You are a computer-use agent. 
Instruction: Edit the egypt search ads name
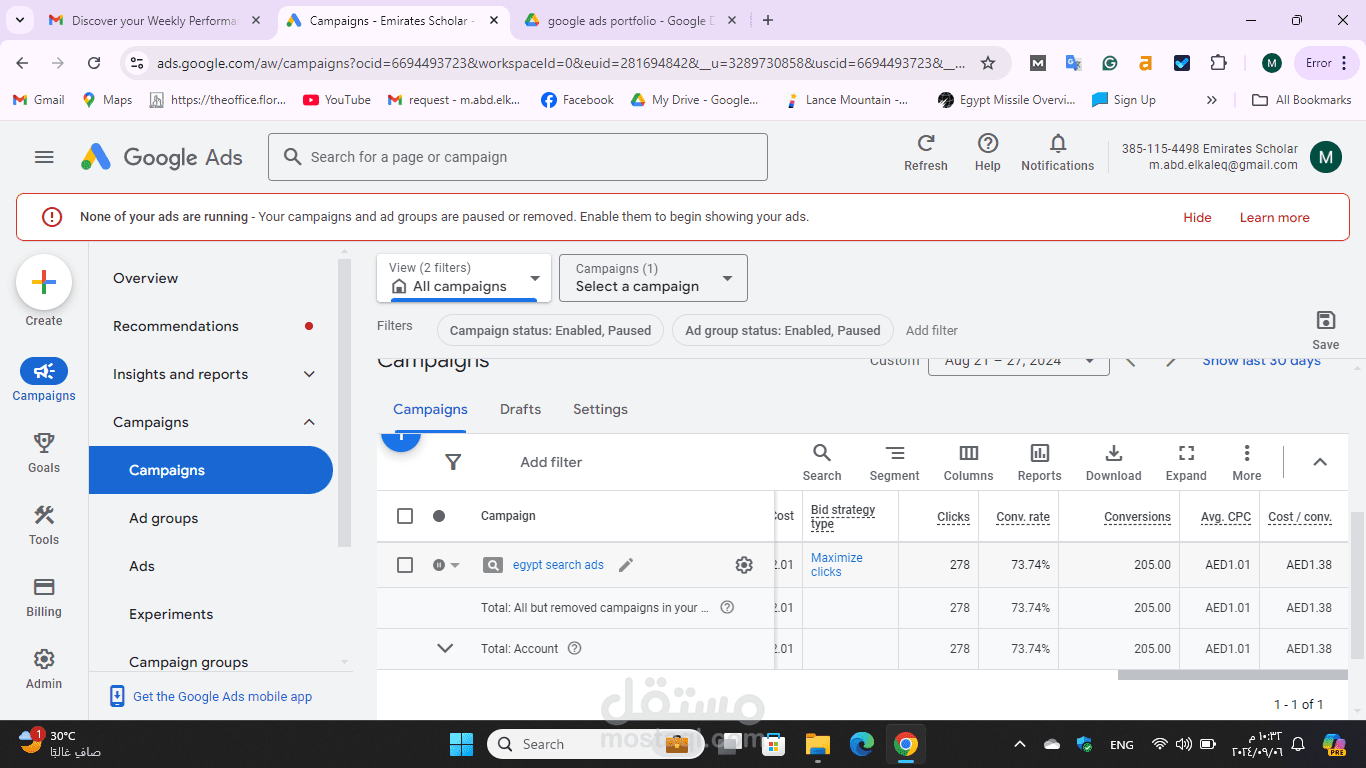pyautogui.click(x=626, y=565)
